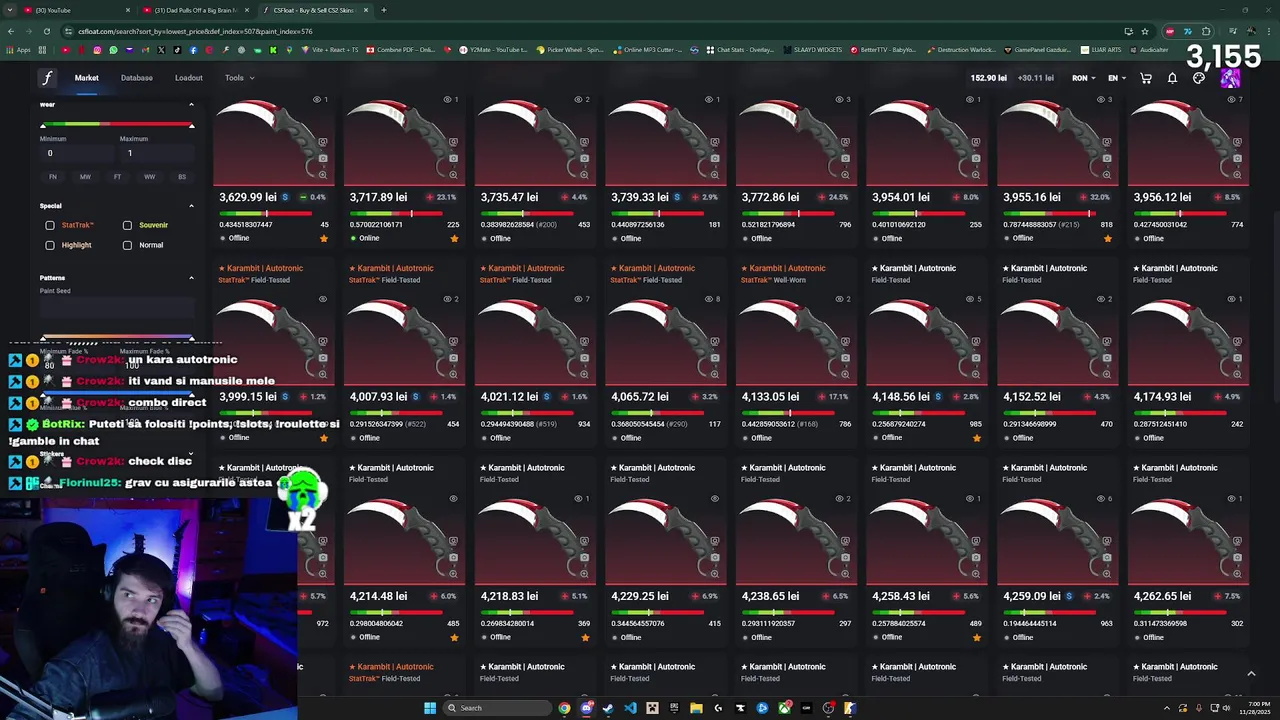Collapse the Special filter section
Viewport: 1280px width, 720px height.
(x=191, y=206)
